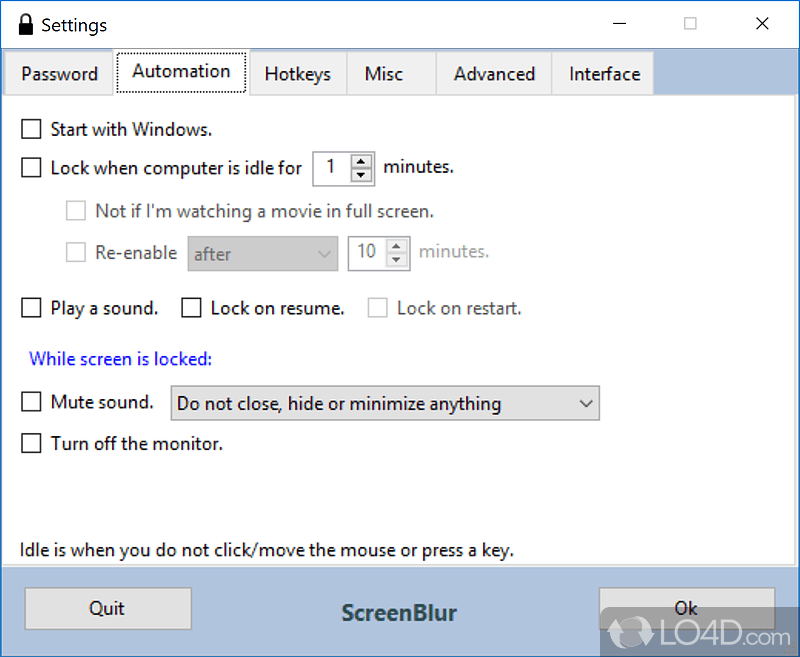The width and height of the screenshot is (800, 657).
Task: Enable Lock when computer is idle
Action: (31, 168)
